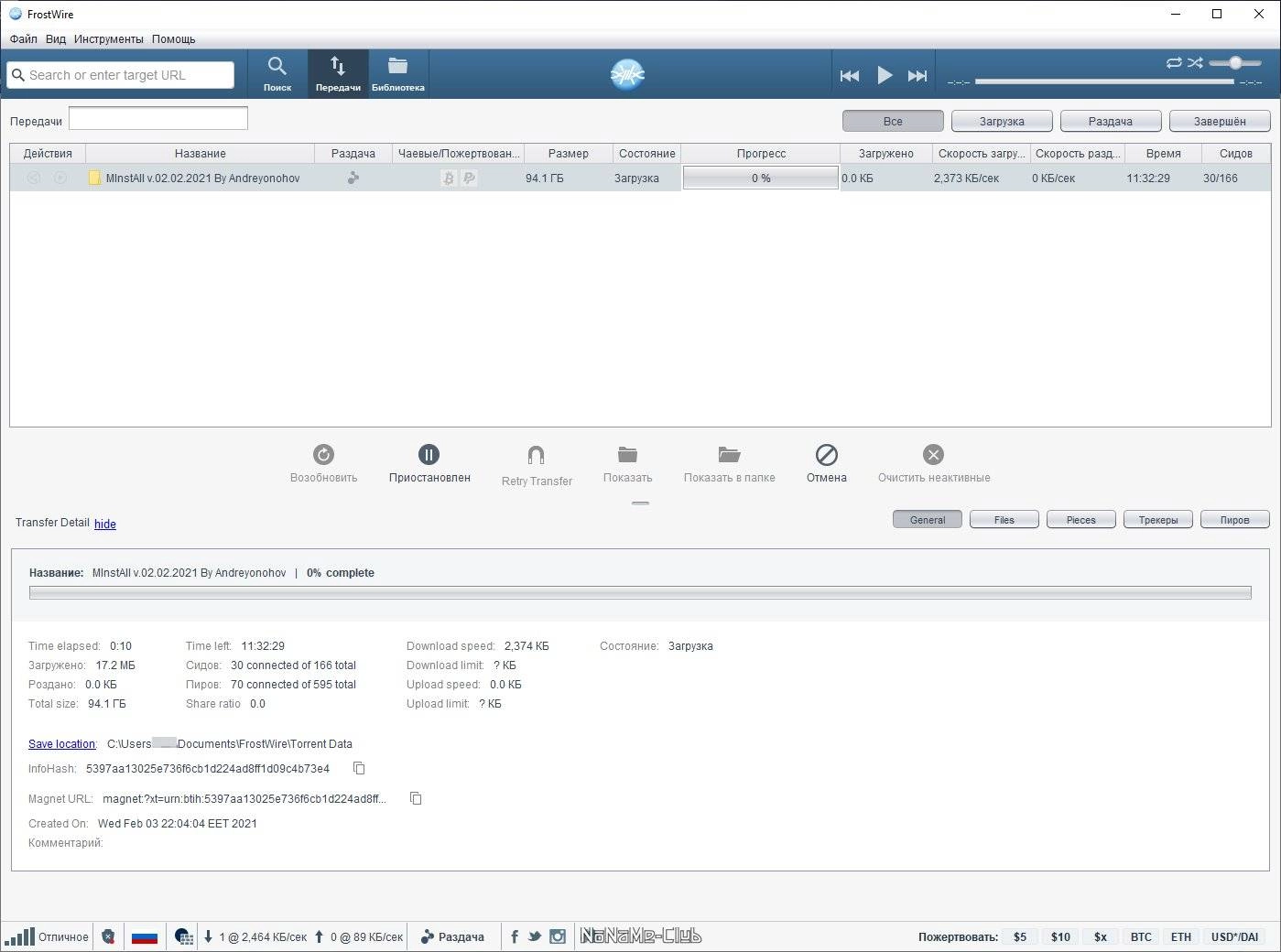Screen dimensions: 1281x952
Task: Switch to the Пиров detail tab
Action: 1235,519
